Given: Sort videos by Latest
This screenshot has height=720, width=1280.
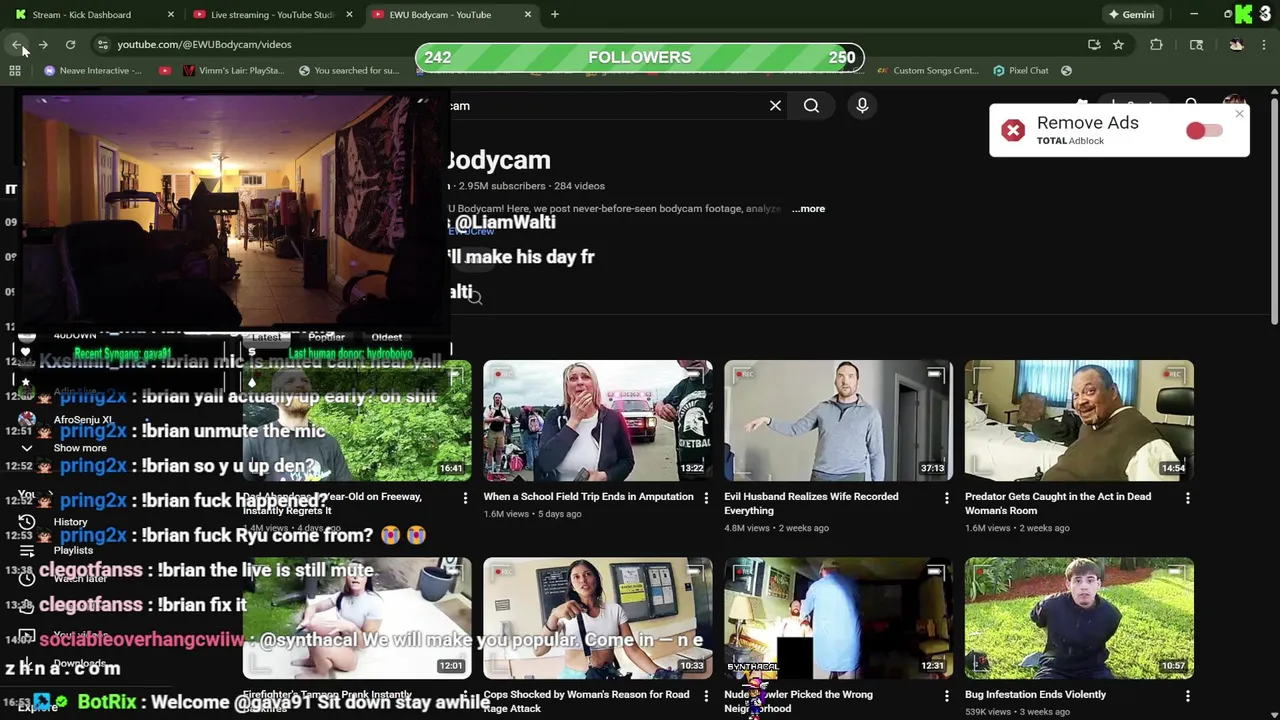Looking at the screenshot, I should pos(266,337).
